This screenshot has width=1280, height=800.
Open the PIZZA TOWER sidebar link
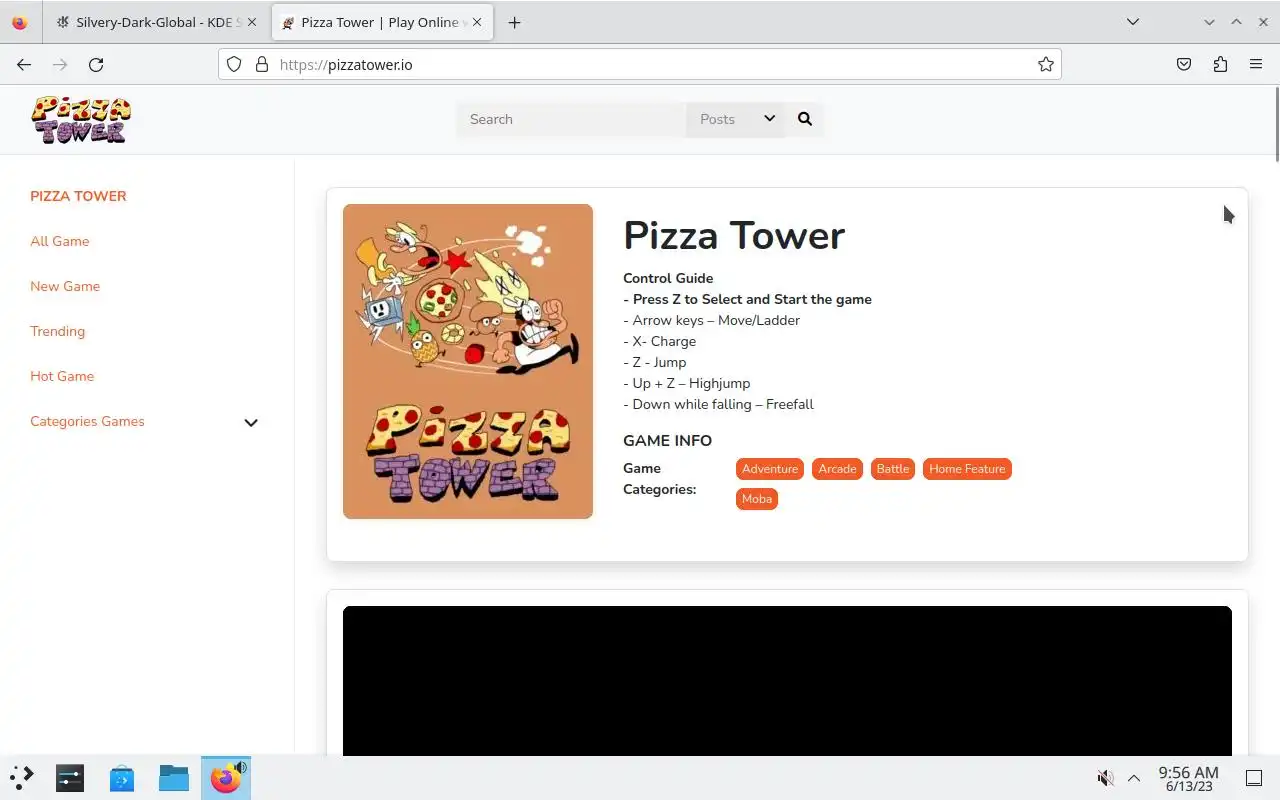coord(78,196)
